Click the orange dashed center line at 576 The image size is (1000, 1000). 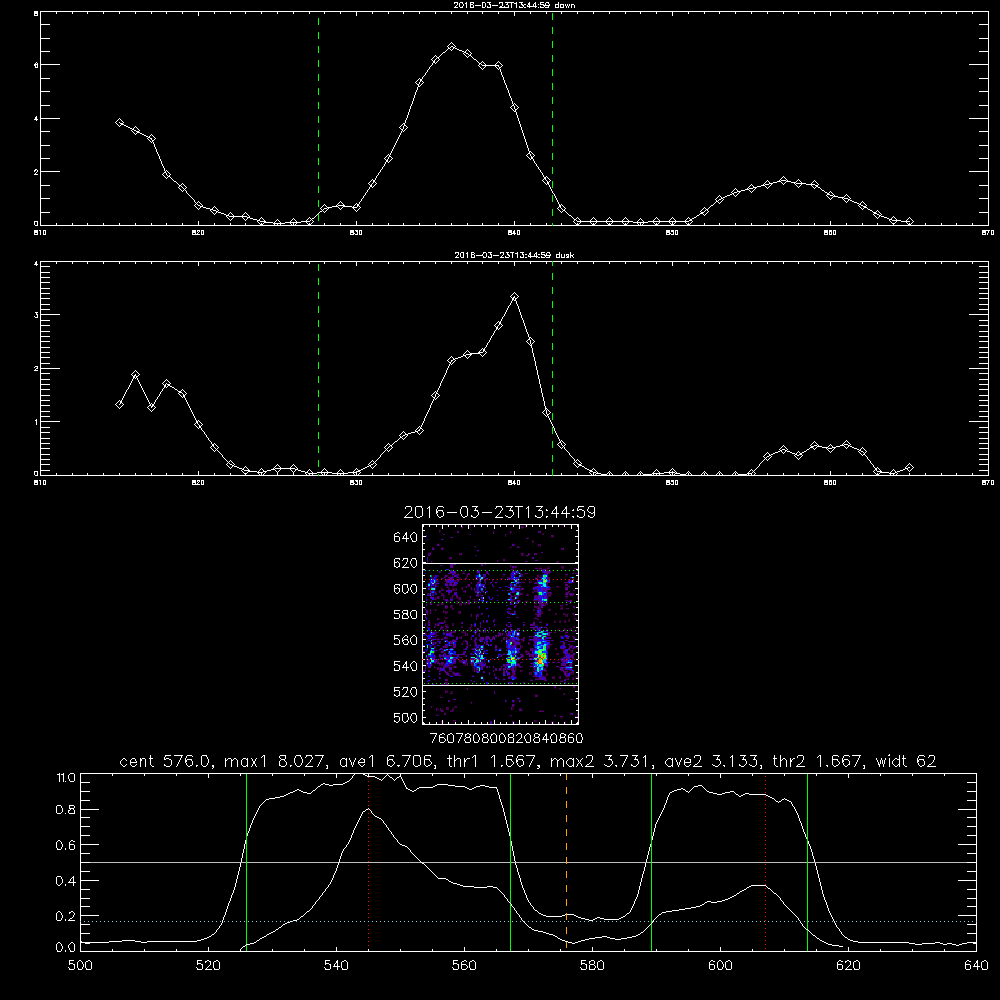566,862
